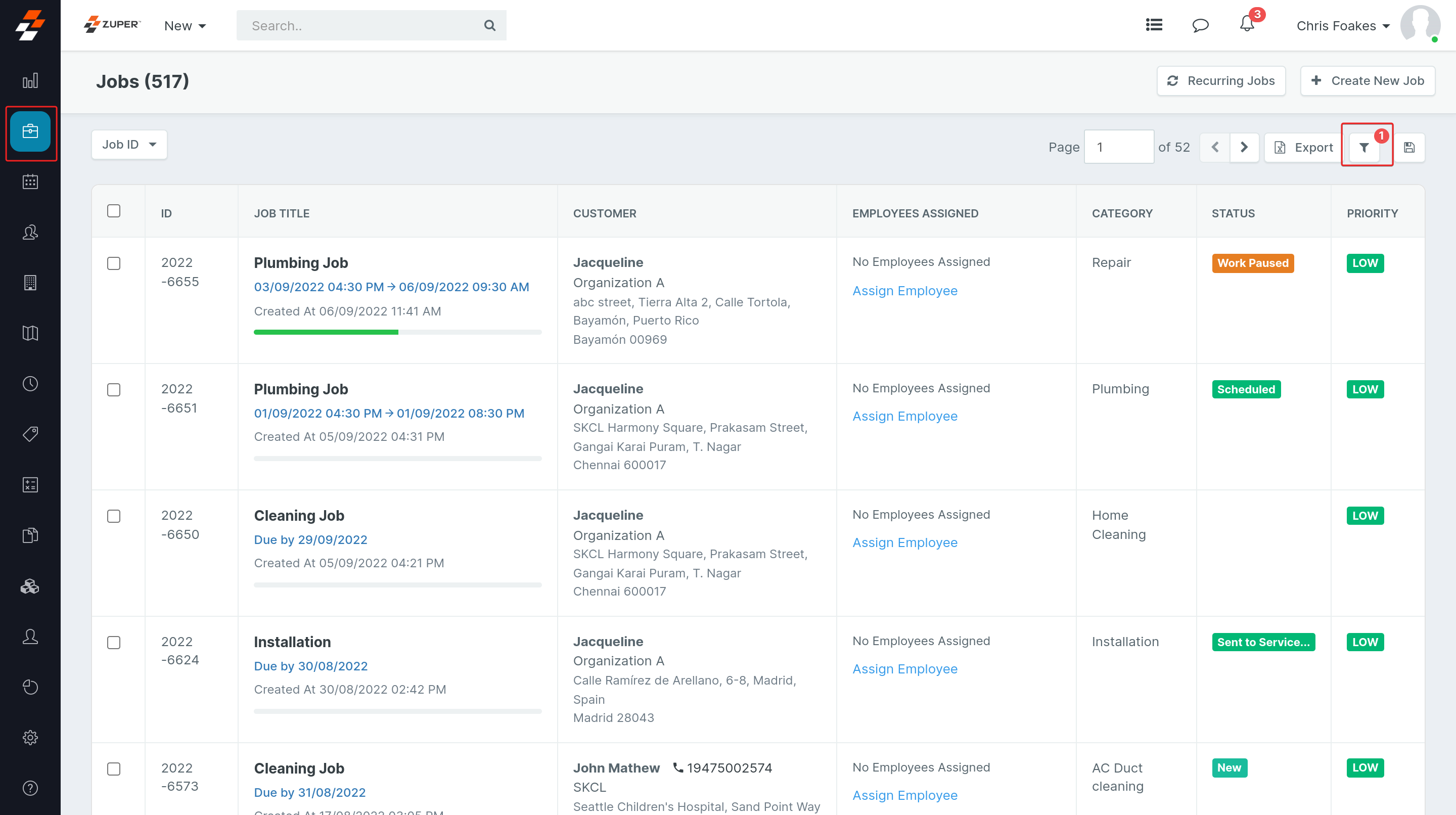Check the select-all header checkbox
This screenshot has width=1456, height=815.
(114, 211)
